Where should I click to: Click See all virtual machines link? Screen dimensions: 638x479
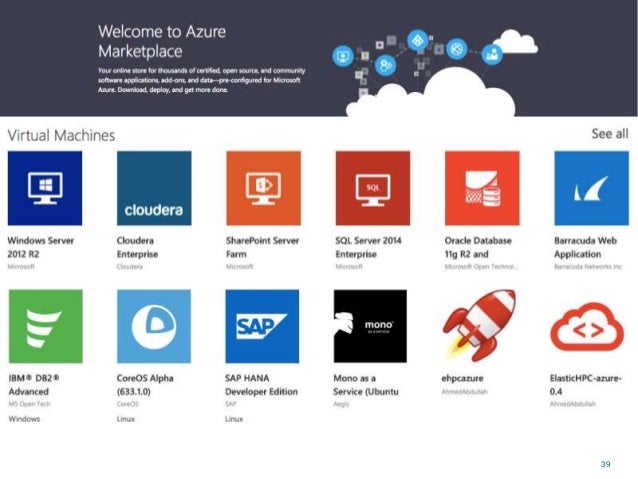tap(610, 134)
